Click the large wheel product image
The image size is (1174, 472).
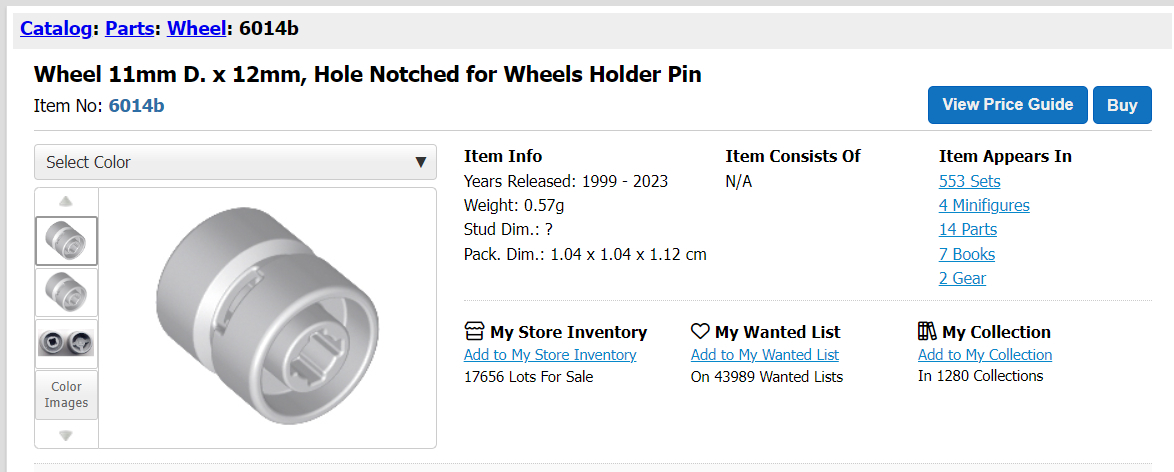point(268,318)
